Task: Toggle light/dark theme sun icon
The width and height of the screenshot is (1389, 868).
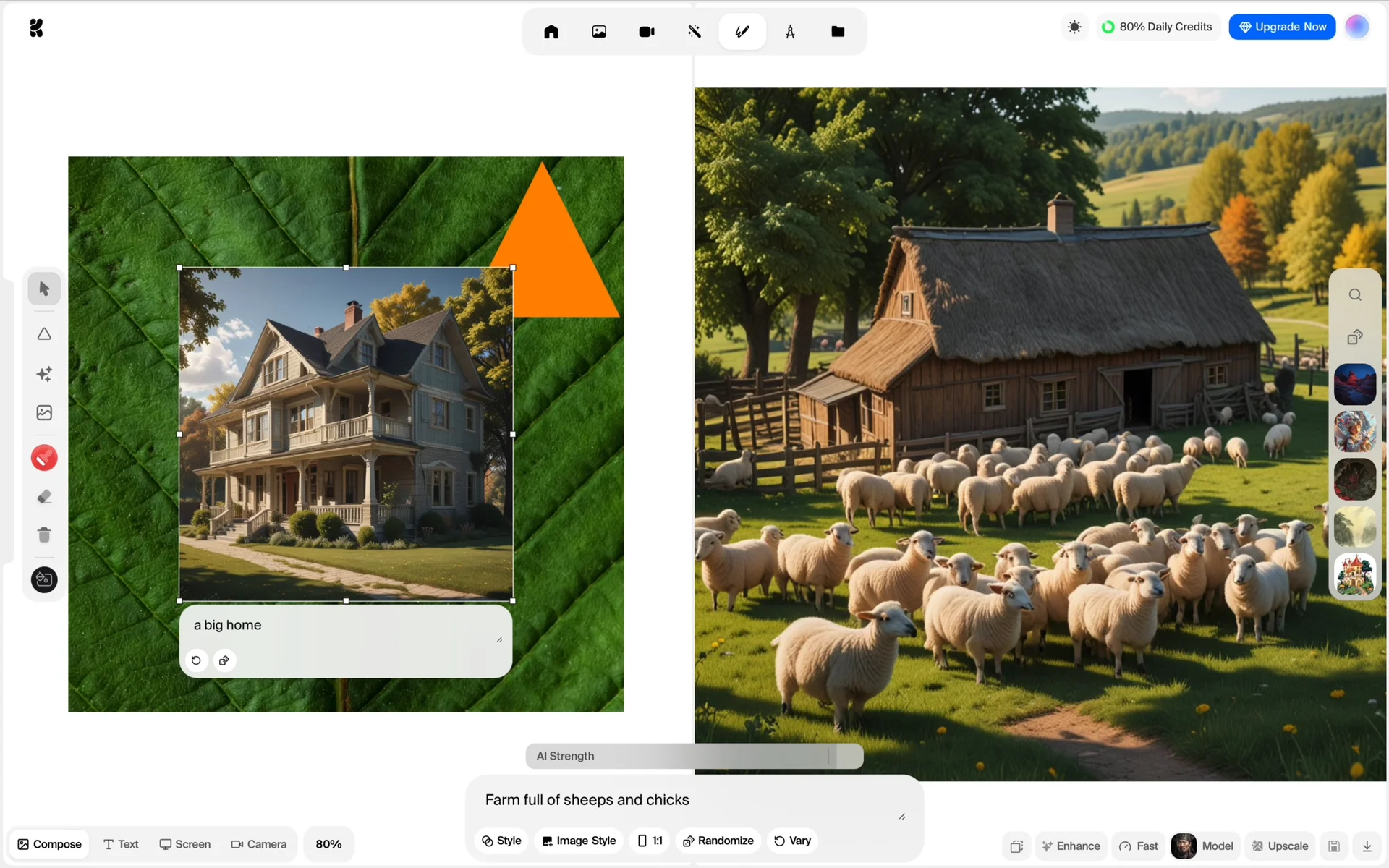Action: pyautogui.click(x=1074, y=27)
